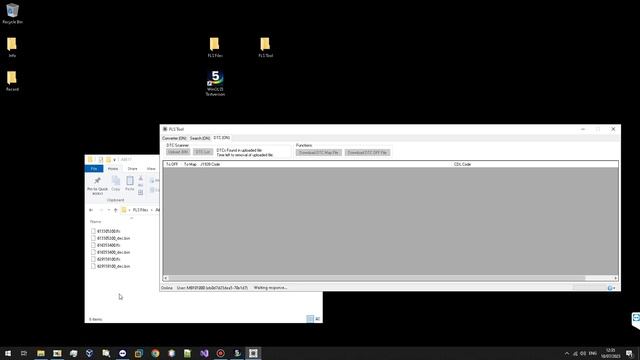Click the DTC table left scroll arrow
Screen dimensions: 640x360
(166, 278)
